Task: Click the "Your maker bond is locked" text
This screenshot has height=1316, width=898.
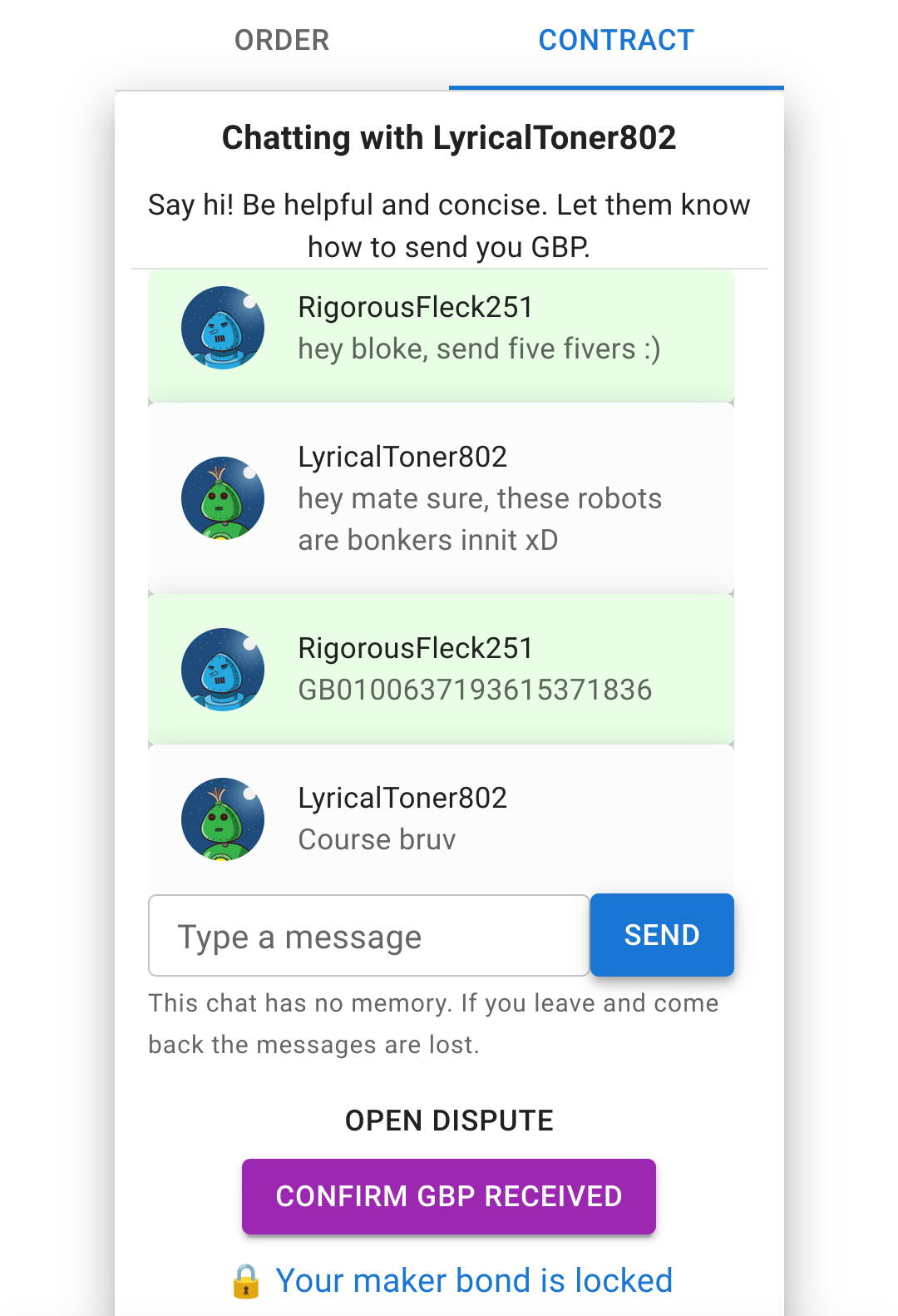Action: [474, 1281]
